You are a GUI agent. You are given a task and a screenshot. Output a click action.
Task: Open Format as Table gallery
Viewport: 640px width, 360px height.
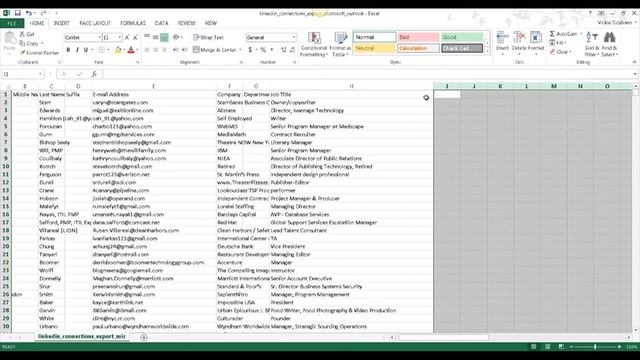tap(340, 44)
